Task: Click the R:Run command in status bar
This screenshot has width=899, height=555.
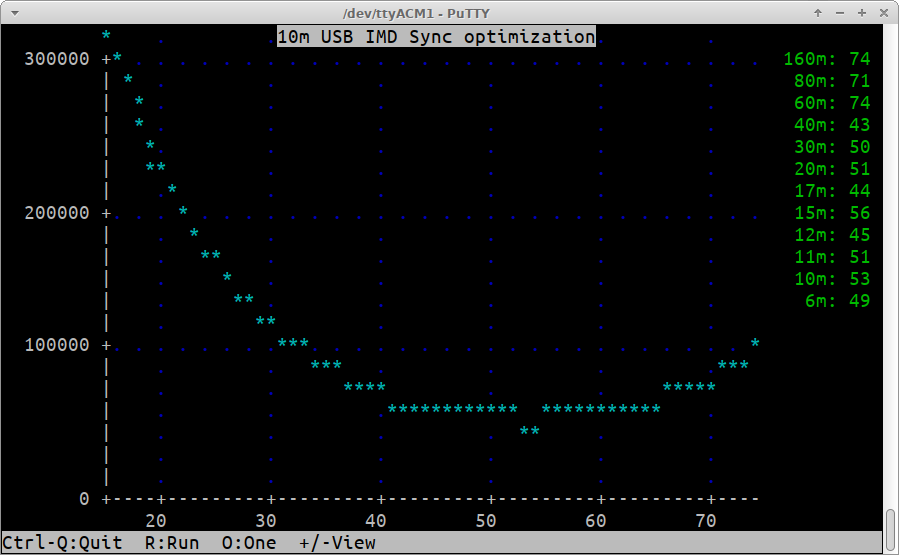Action: pos(171,543)
